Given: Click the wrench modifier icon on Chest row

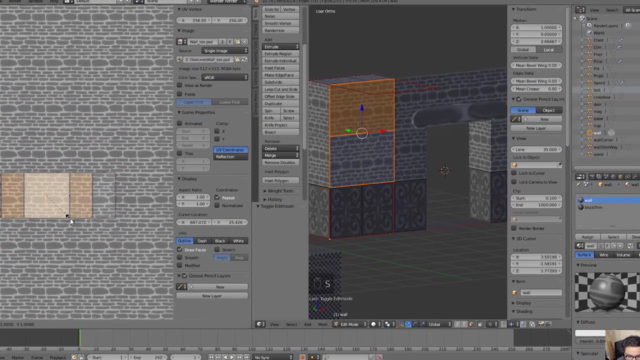Looking at the screenshot, I should [620, 40].
